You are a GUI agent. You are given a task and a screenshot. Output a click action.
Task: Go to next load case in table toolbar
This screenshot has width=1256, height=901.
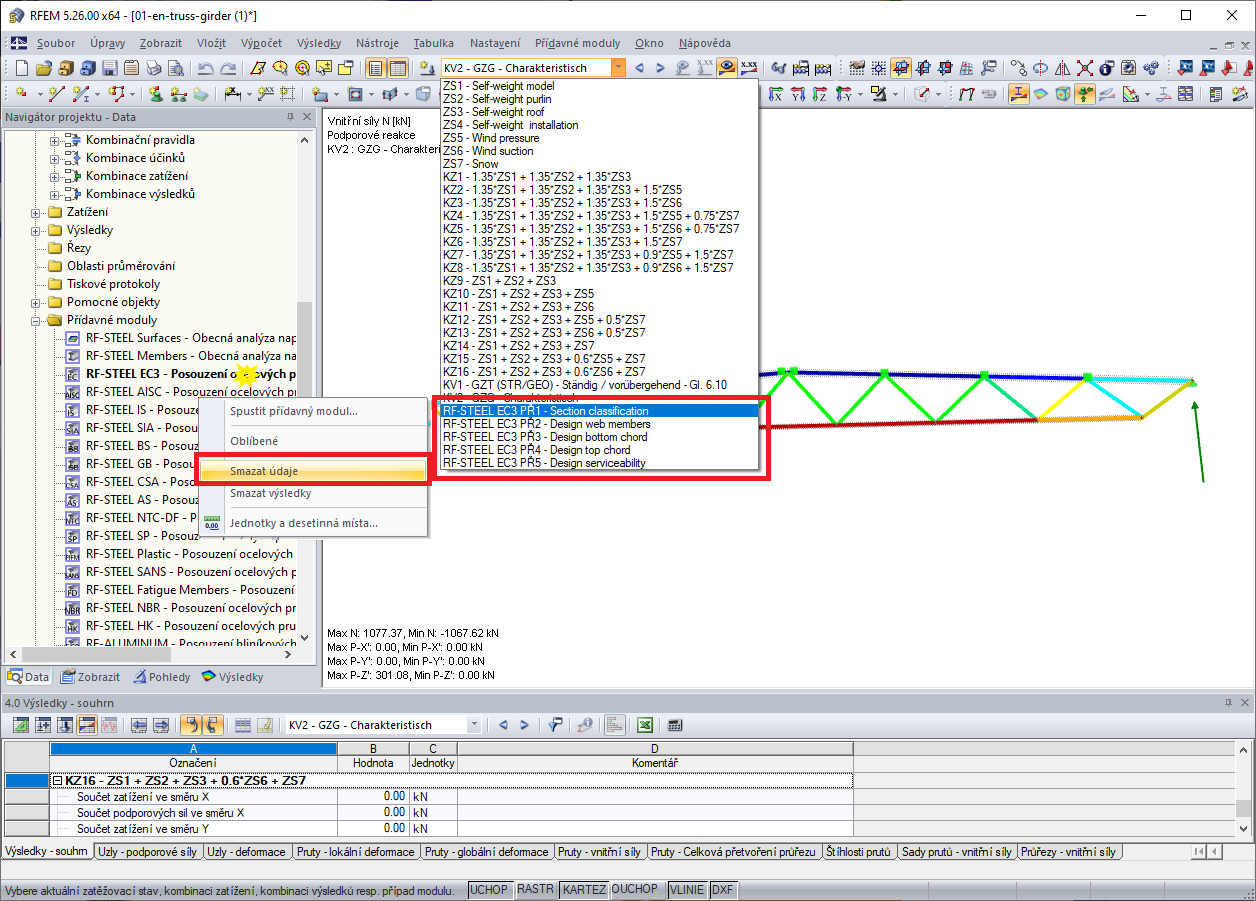(524, 725)
